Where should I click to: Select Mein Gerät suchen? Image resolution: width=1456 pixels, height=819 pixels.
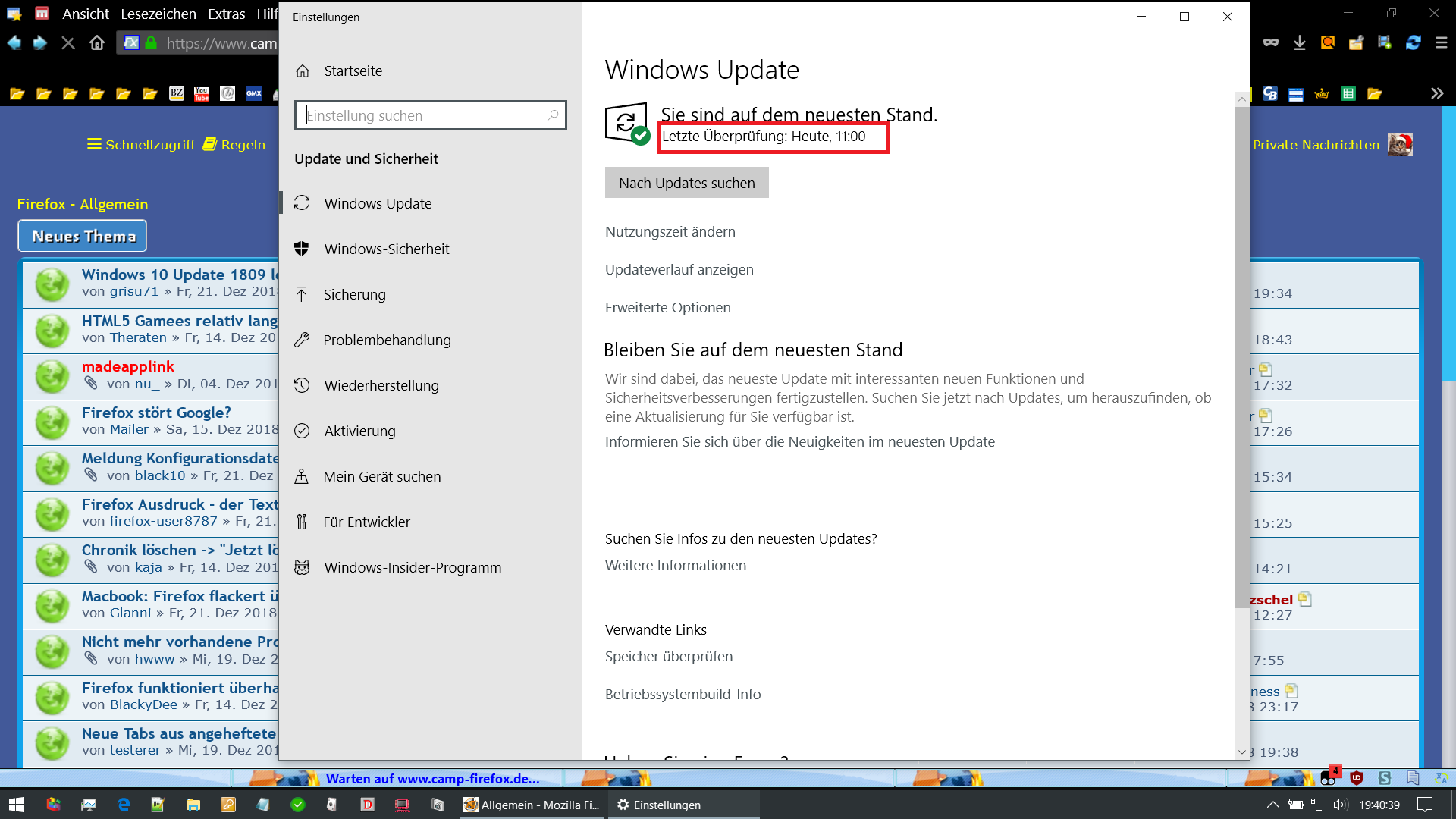pyautogui.click(x=381, y=476)
